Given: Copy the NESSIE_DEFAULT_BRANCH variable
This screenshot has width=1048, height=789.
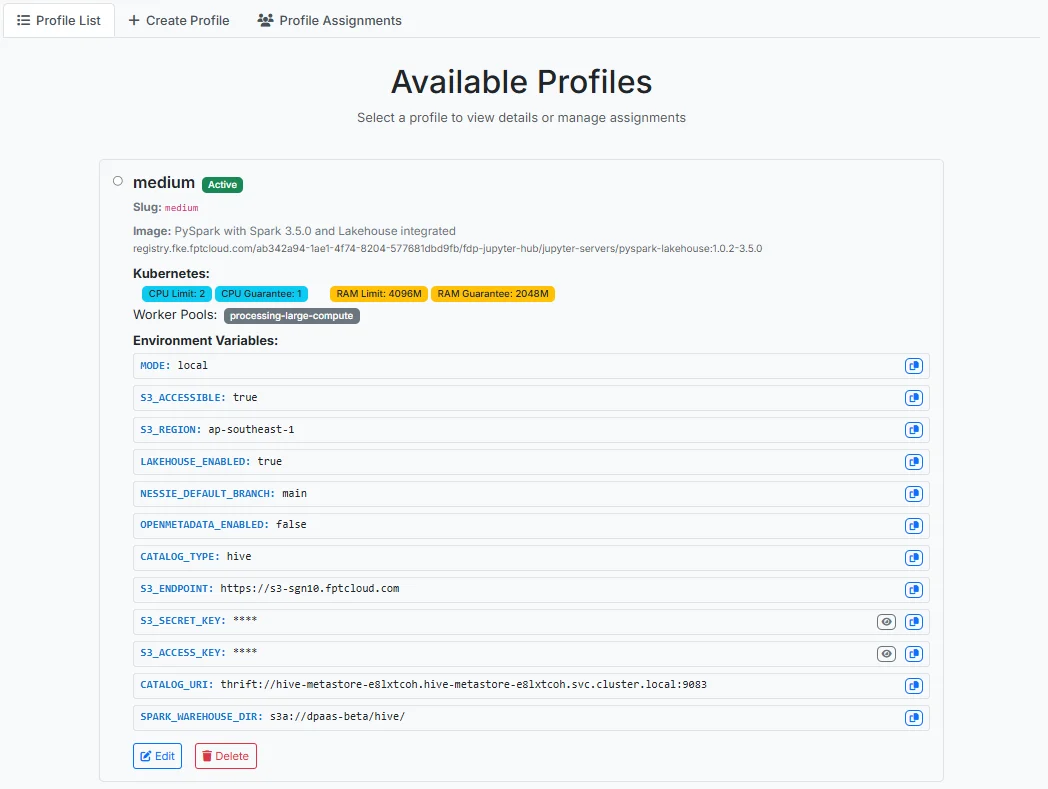Looking at the screenshot, I should pos(914,494).
